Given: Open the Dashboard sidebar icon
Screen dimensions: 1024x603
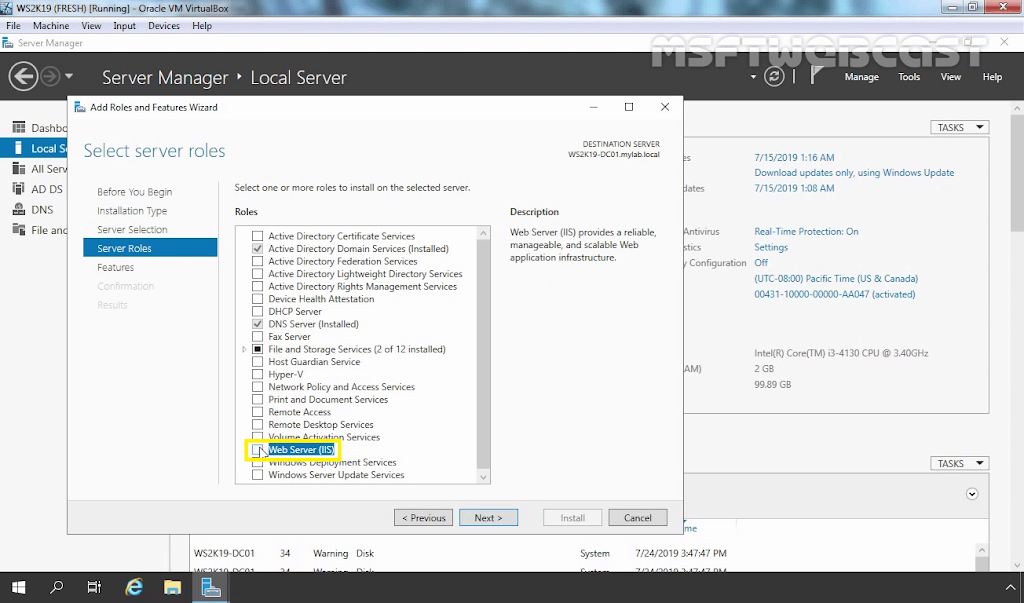Looking at the screenshot, I should click(19, 127).
